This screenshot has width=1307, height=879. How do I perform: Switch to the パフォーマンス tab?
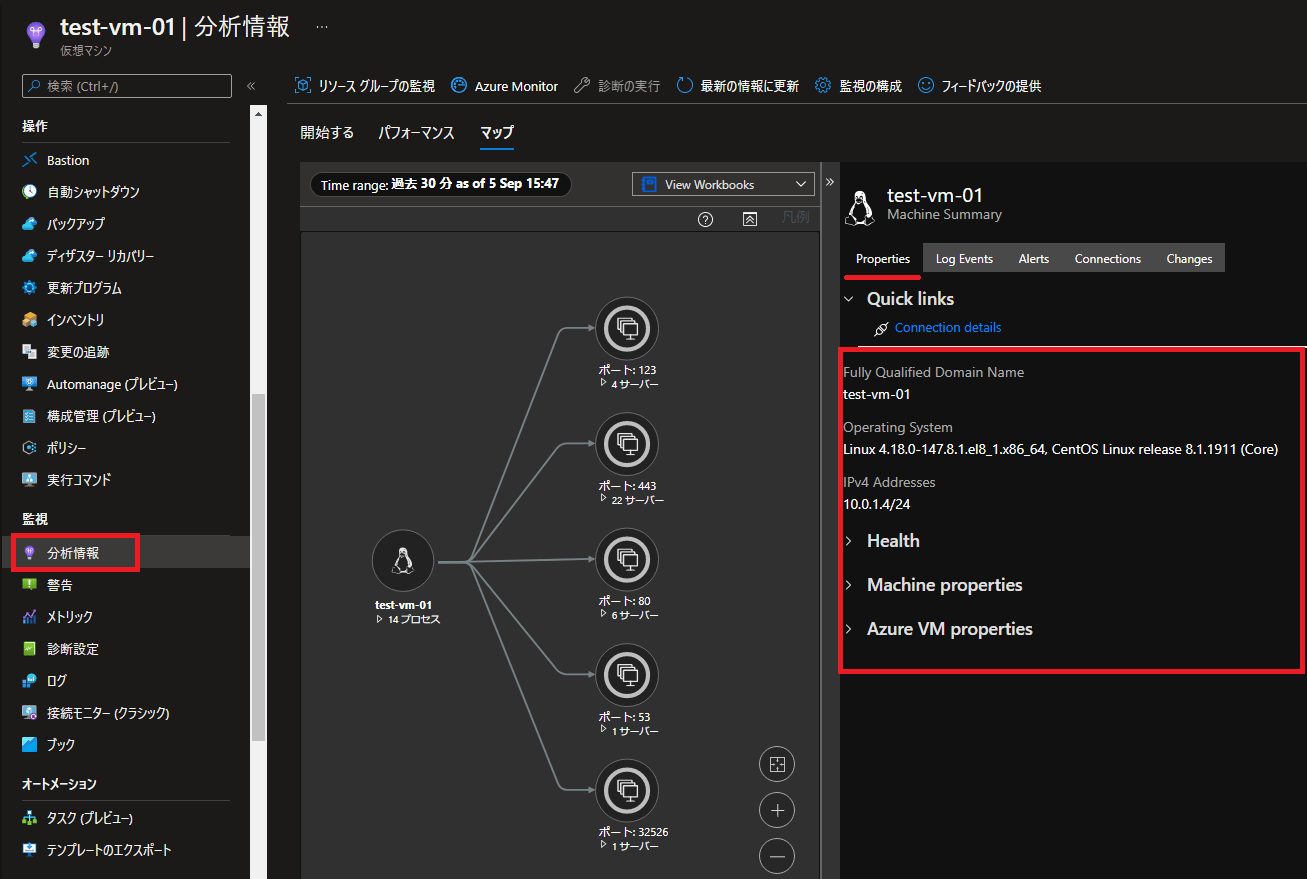click(416, 133)
